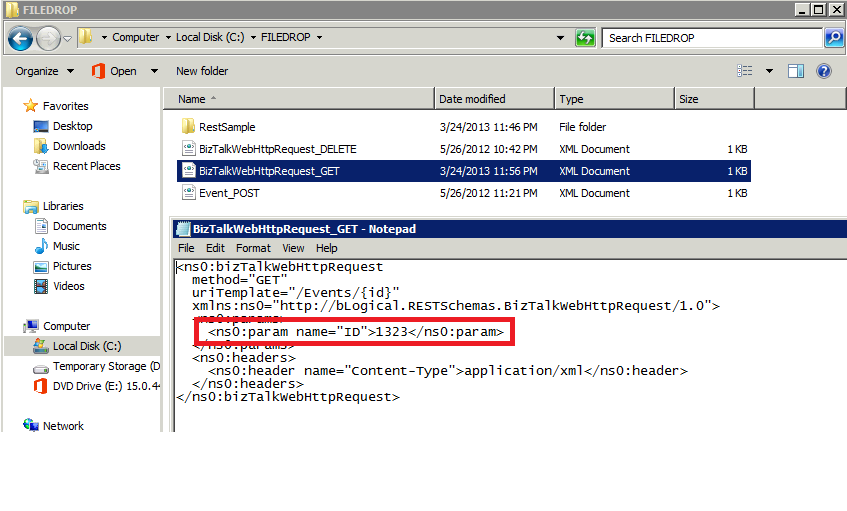Click the folder icon in address bar

tap(85, 37)
